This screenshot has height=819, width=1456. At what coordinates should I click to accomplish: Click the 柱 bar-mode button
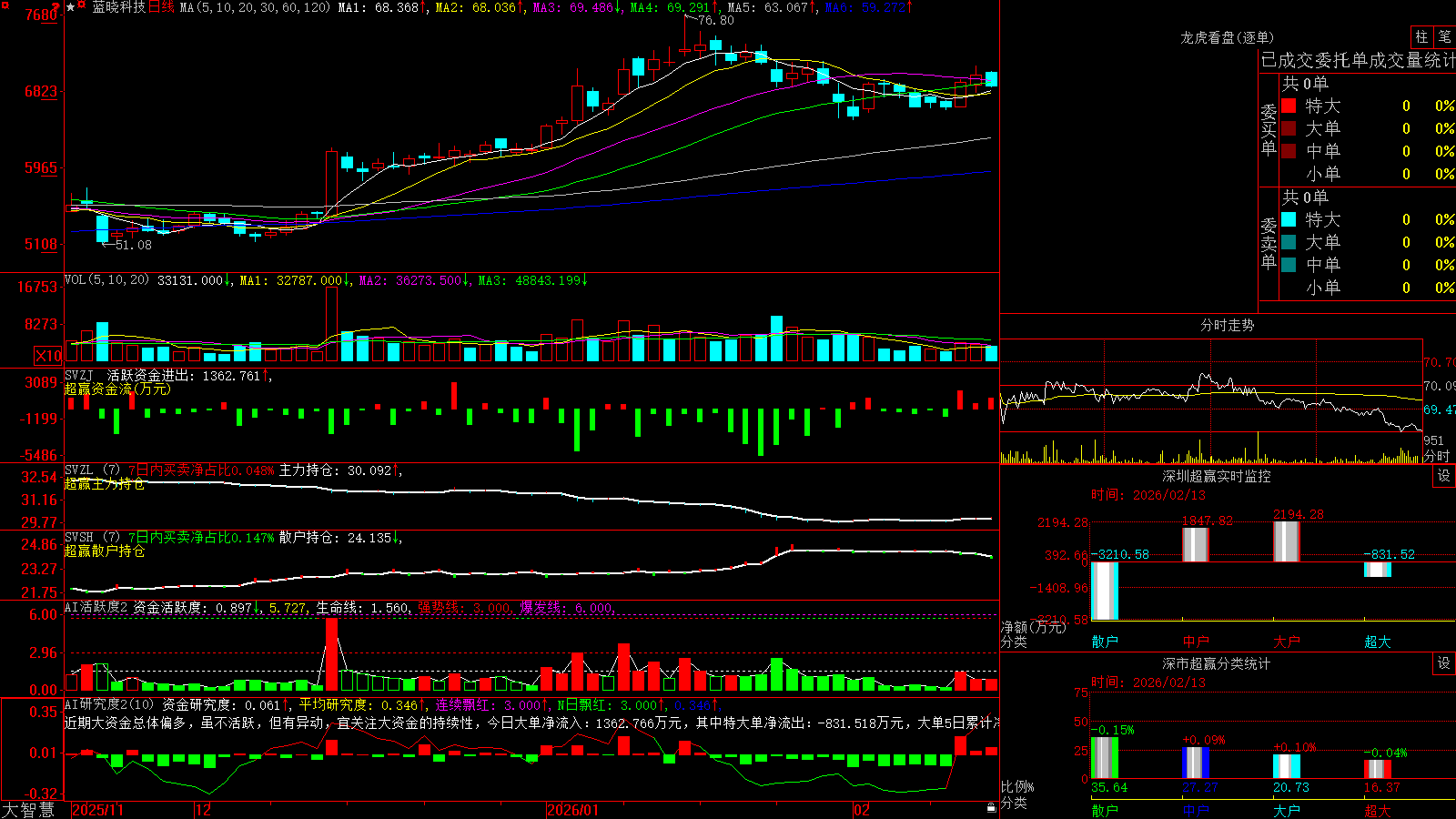click(x=1421, y=36)
